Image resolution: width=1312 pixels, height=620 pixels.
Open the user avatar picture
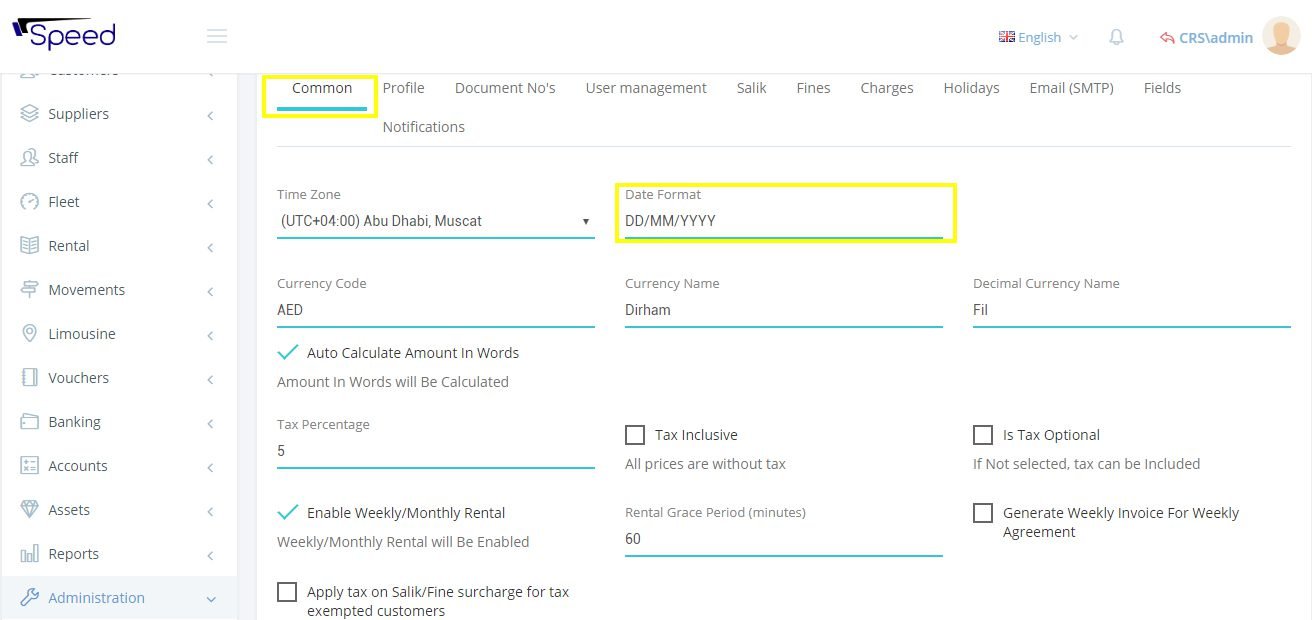pos(1281,37)
